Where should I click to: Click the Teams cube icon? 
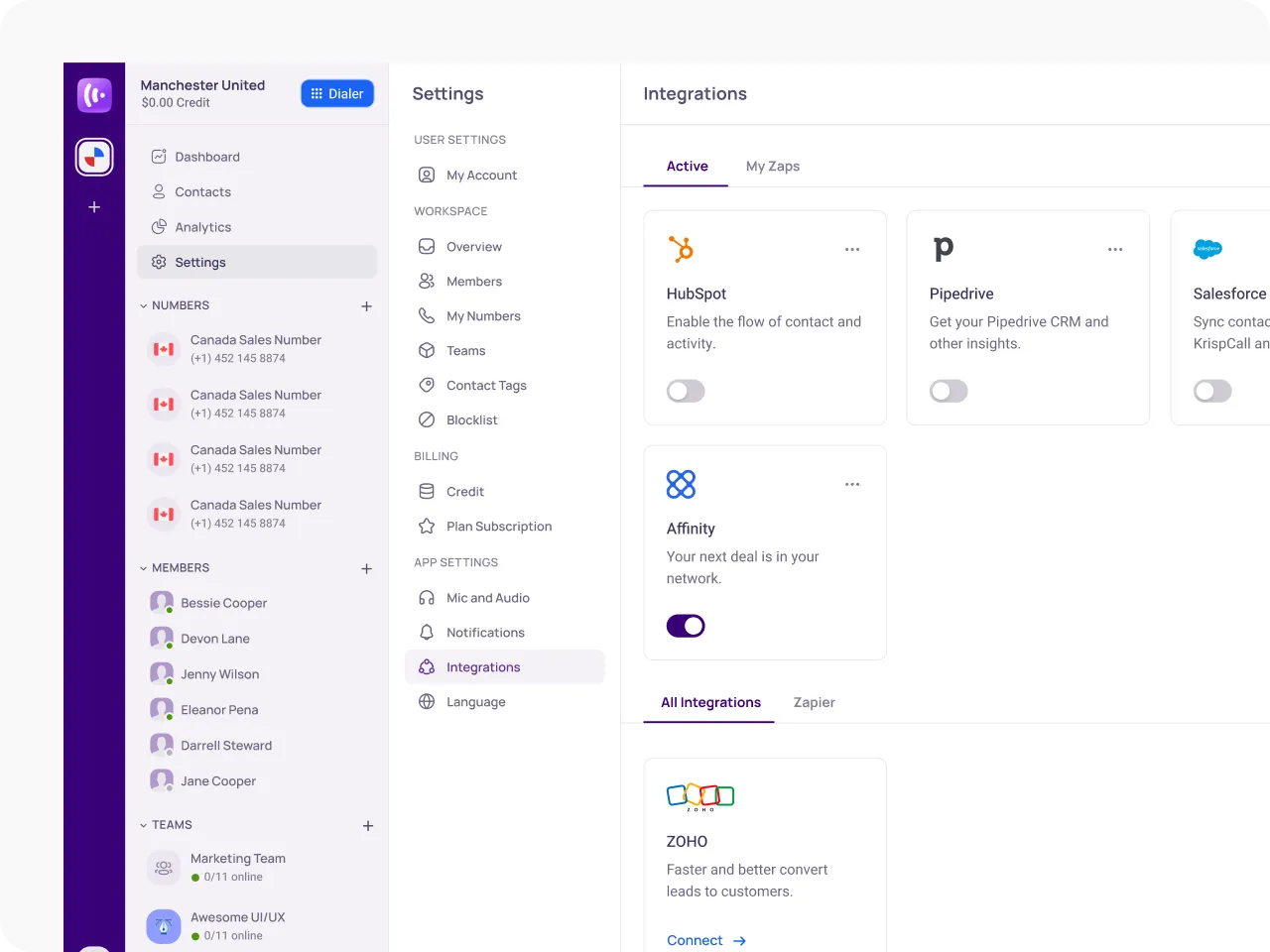tap(427, 351)
